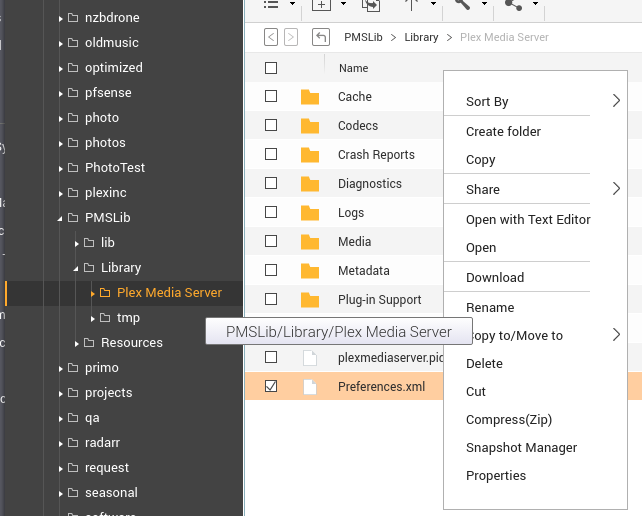Choose Create folder from context menu

point(503,131)
